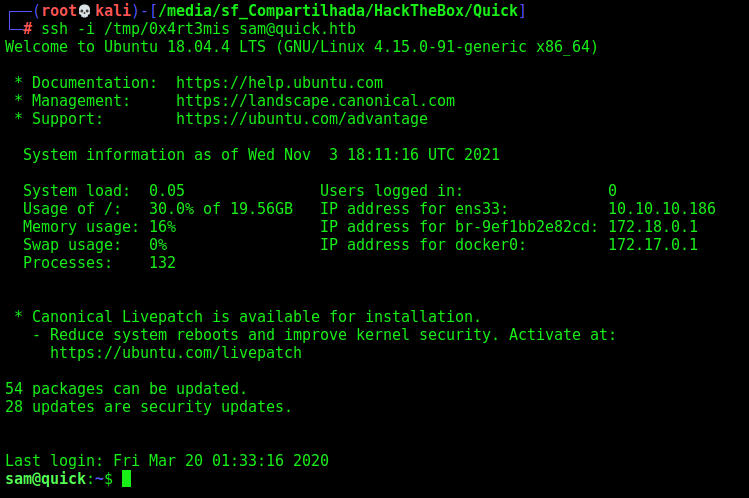The width and height of the screenshot is (749, 498).
Task: Open the help.ubuntu.com documentation link
Action: (279, 83)
